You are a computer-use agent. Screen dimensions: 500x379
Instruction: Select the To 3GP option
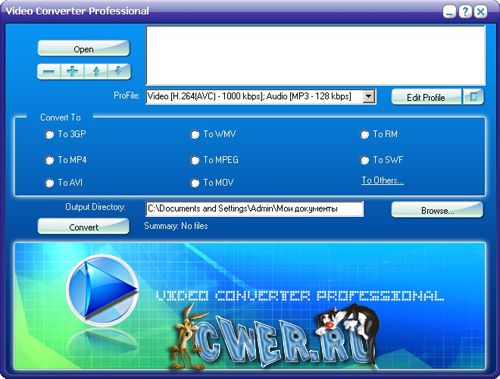coord(65,134)
